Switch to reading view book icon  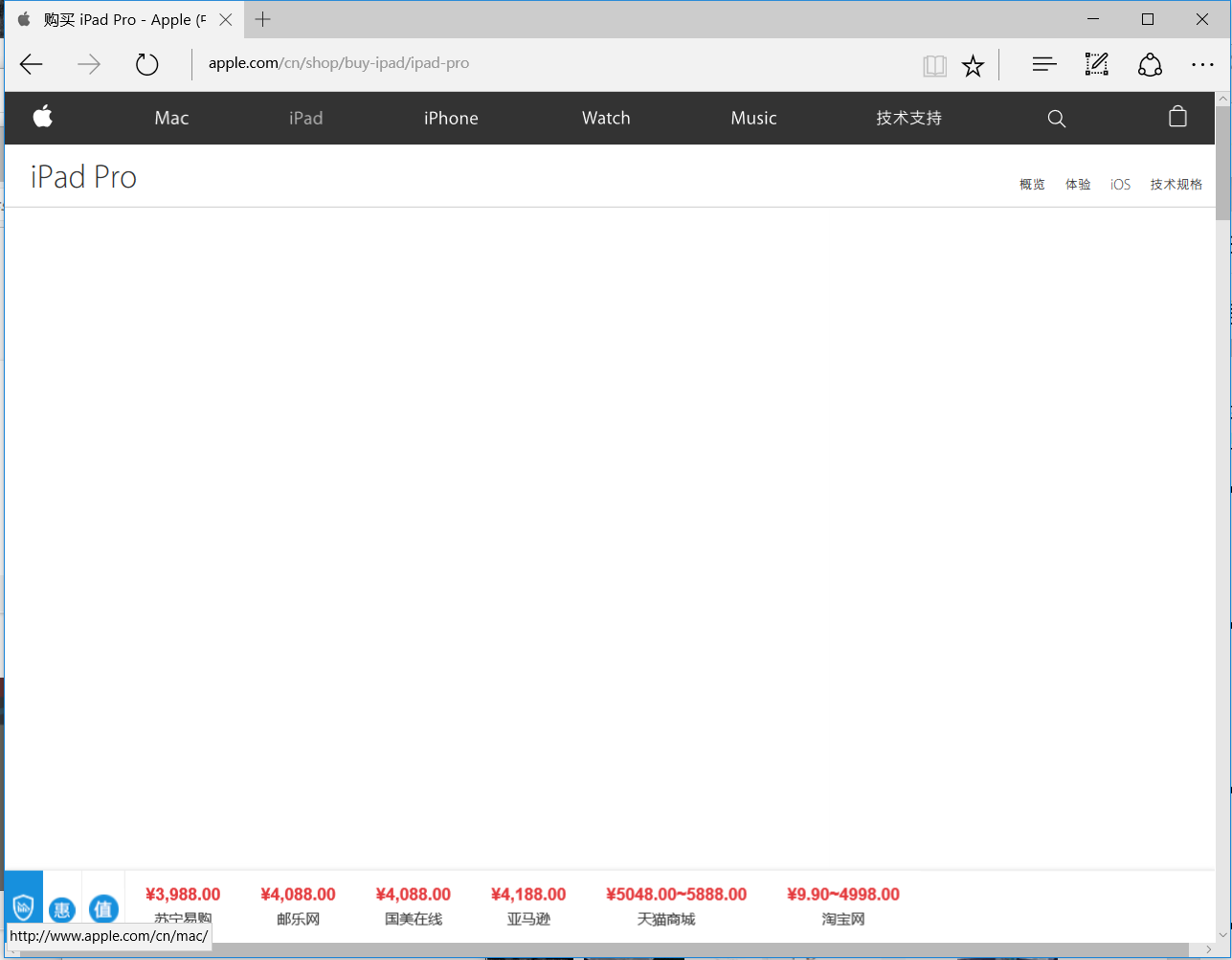934,65
